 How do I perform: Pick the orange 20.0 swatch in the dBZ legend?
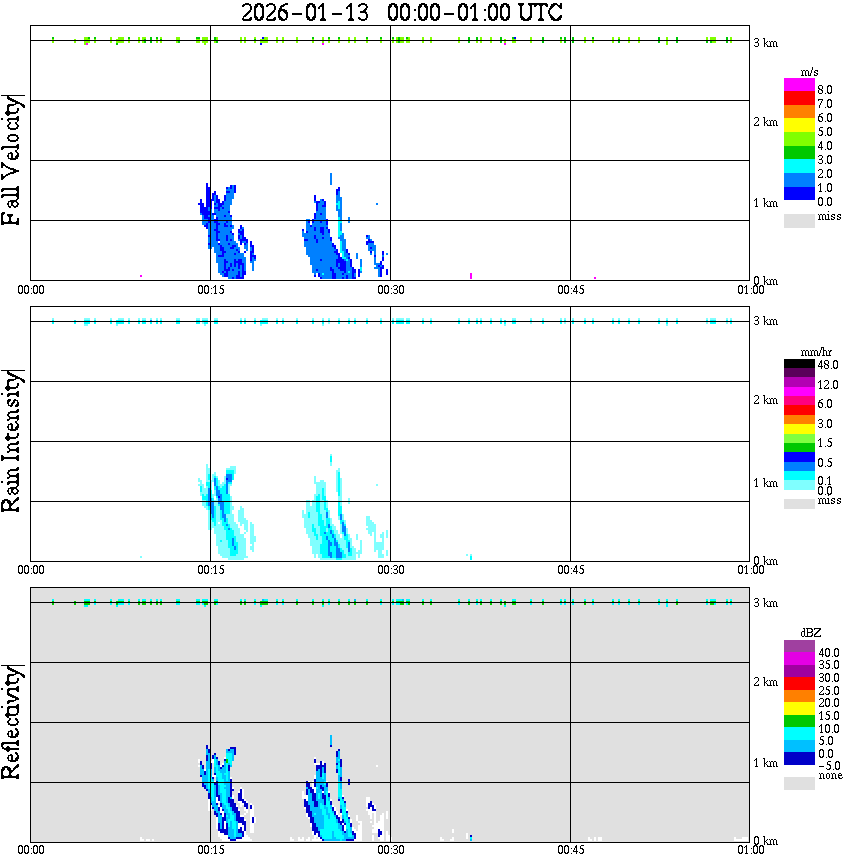(x=799, y=696)
